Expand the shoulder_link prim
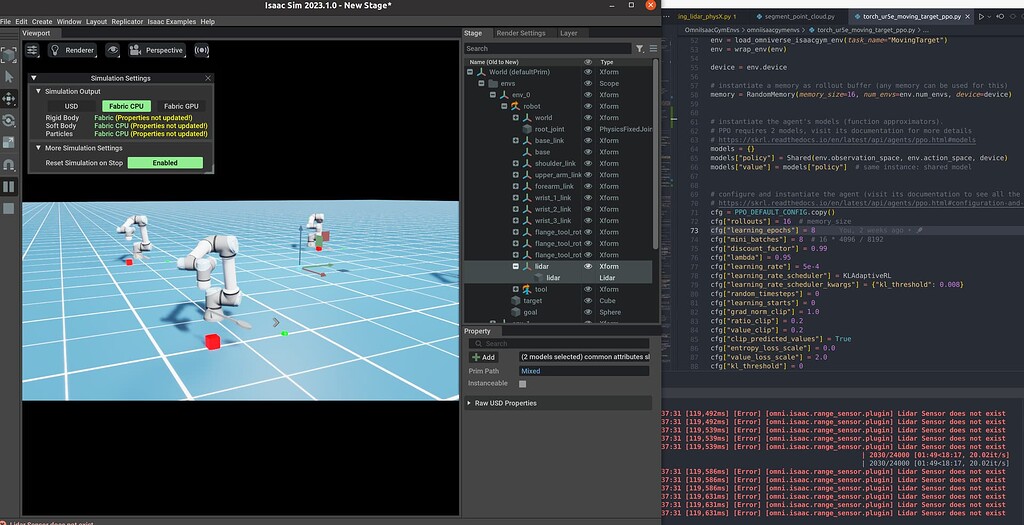Screen dimensions: 1024x525 [x=516, y=163]
